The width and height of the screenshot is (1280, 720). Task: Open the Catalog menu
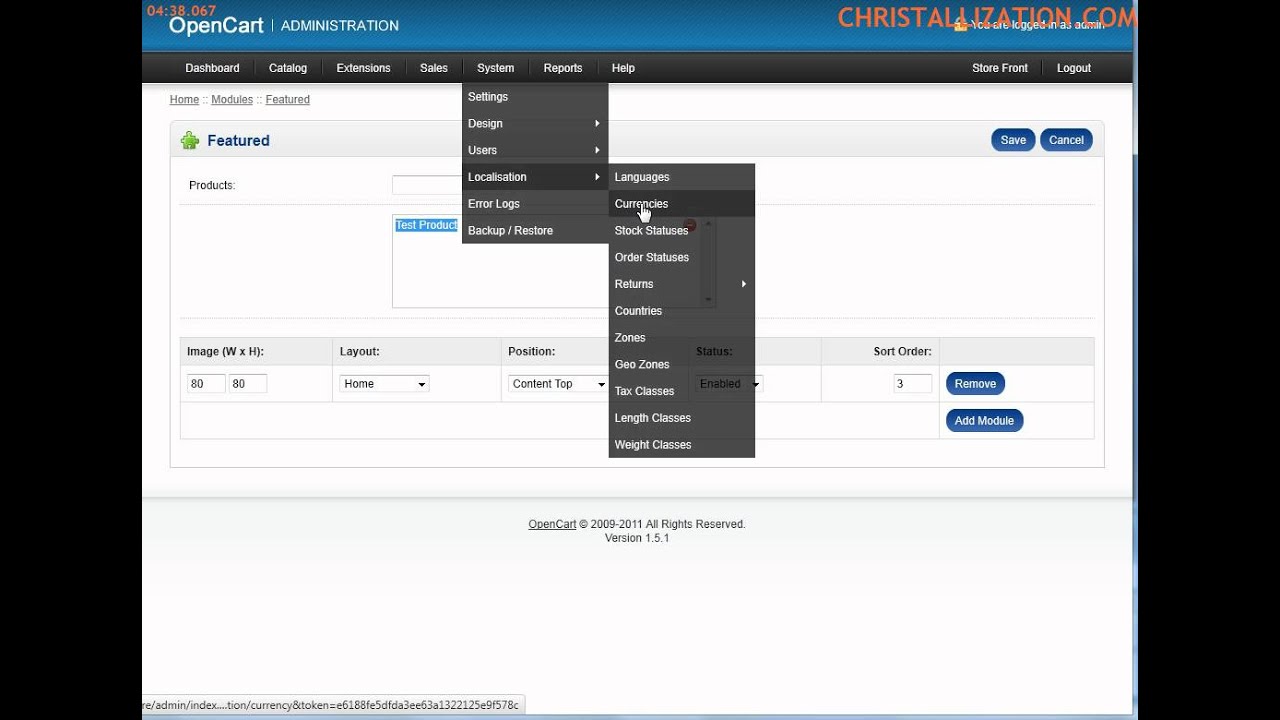pos(288,68)
